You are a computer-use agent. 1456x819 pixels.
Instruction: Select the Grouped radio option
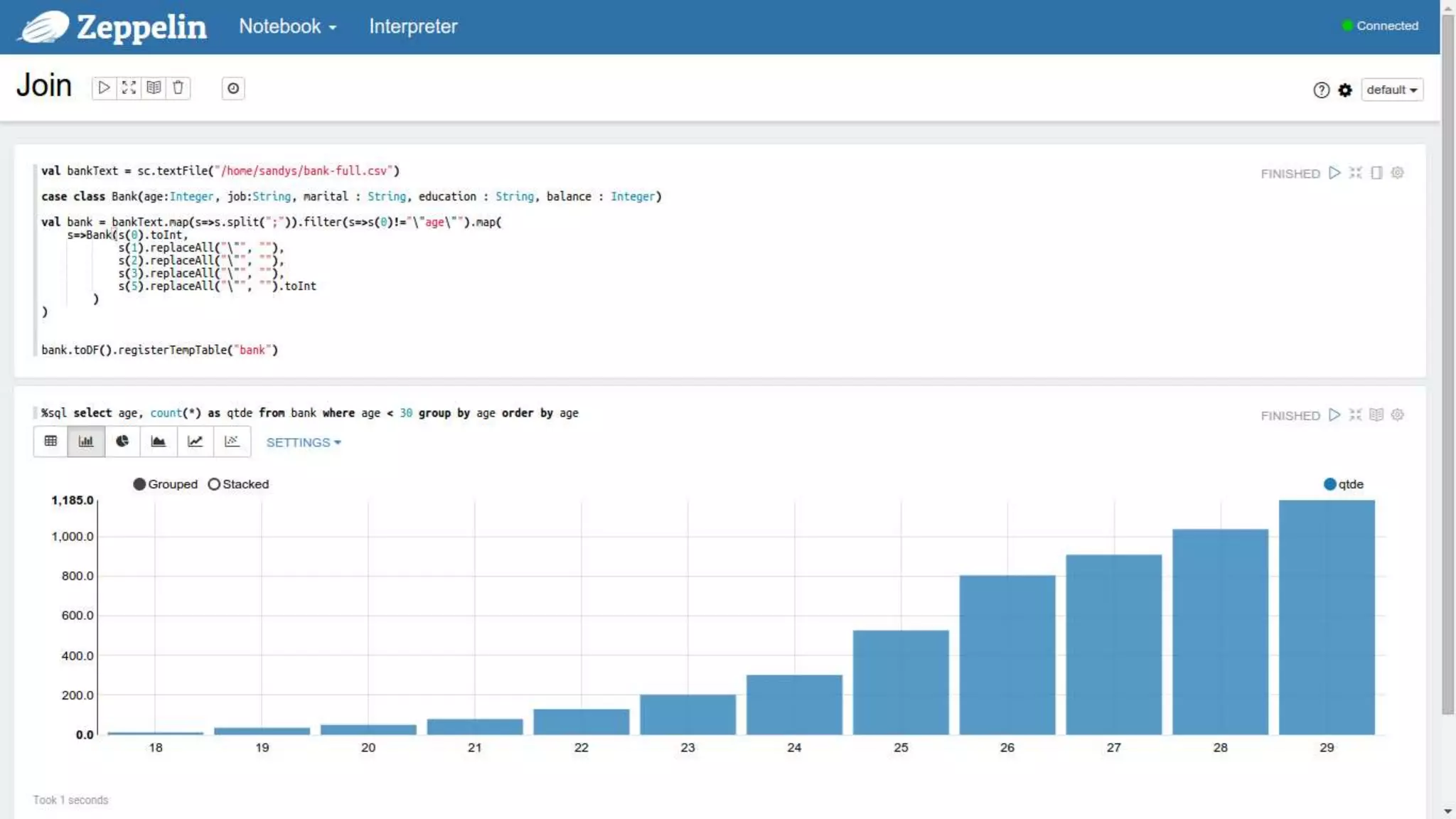[x=139, y=484]
